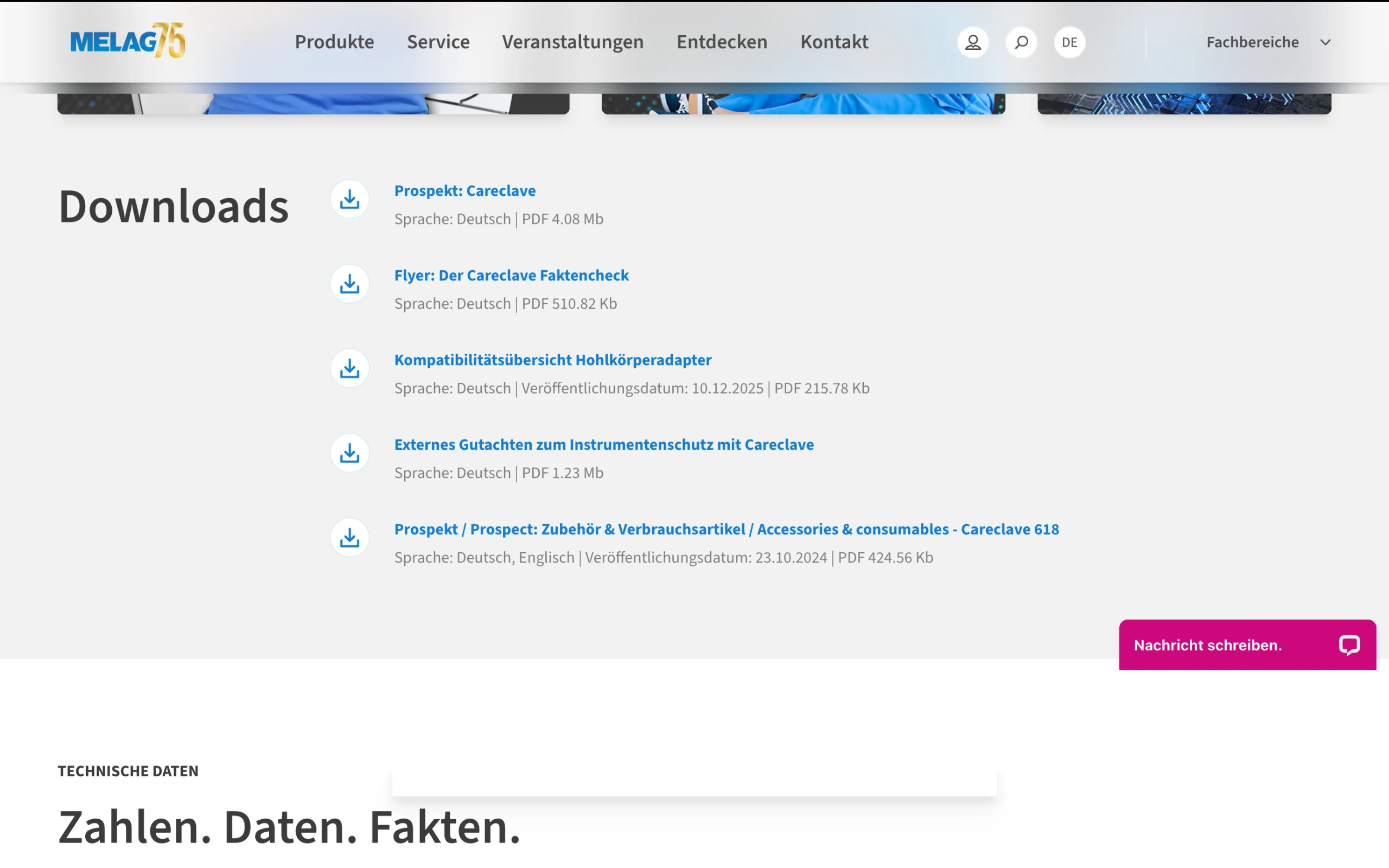The width and height of the screenshot is (1389, 868).
Task: Click the chat bubble icon in Nachricht schreiben
Action: 1349,644
